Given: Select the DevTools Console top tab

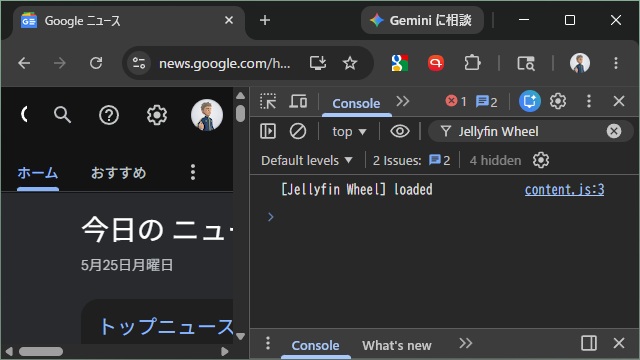Looking at the screenshot, I should coord(356,103).
